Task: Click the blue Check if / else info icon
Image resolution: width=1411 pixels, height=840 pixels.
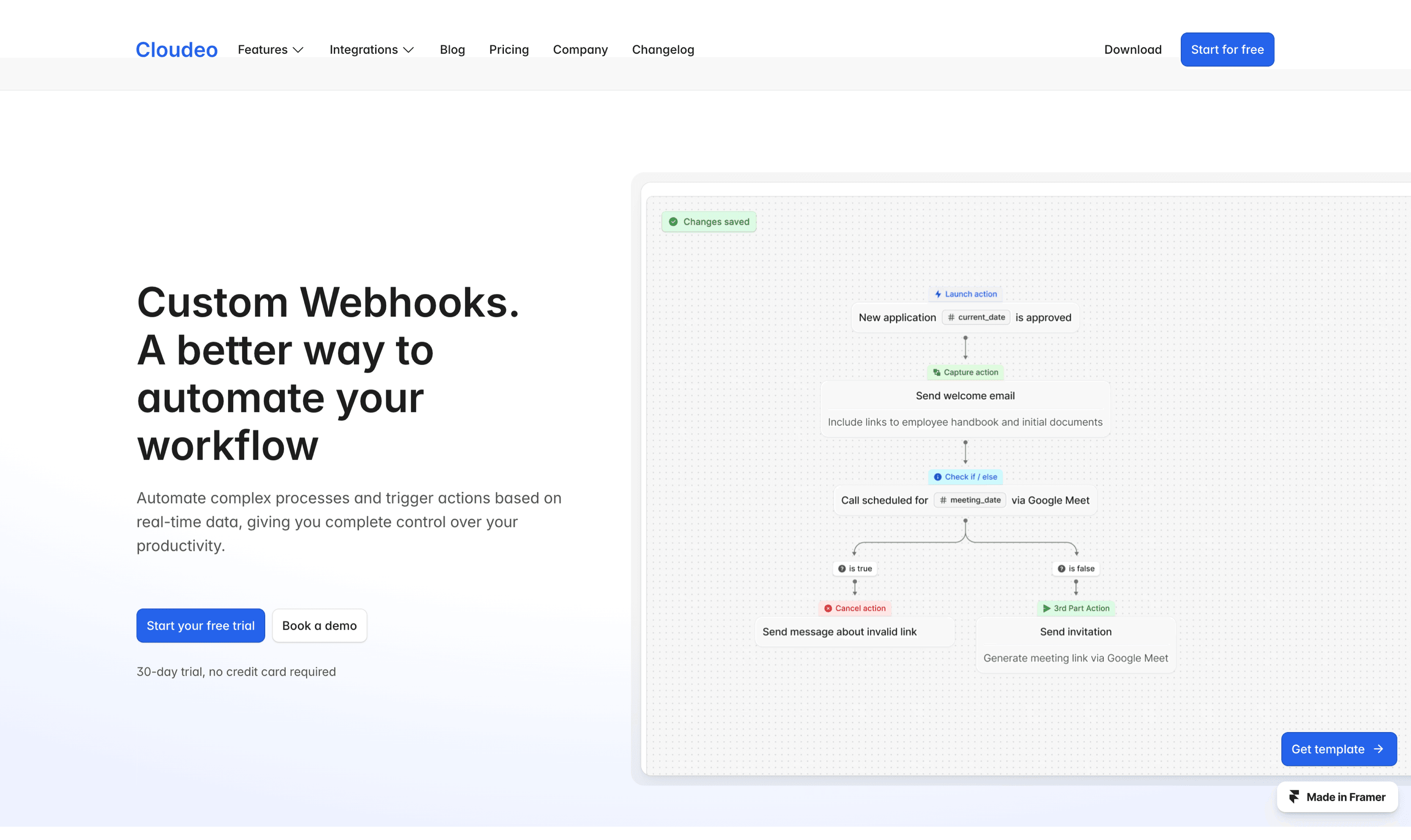Action: 937,477
